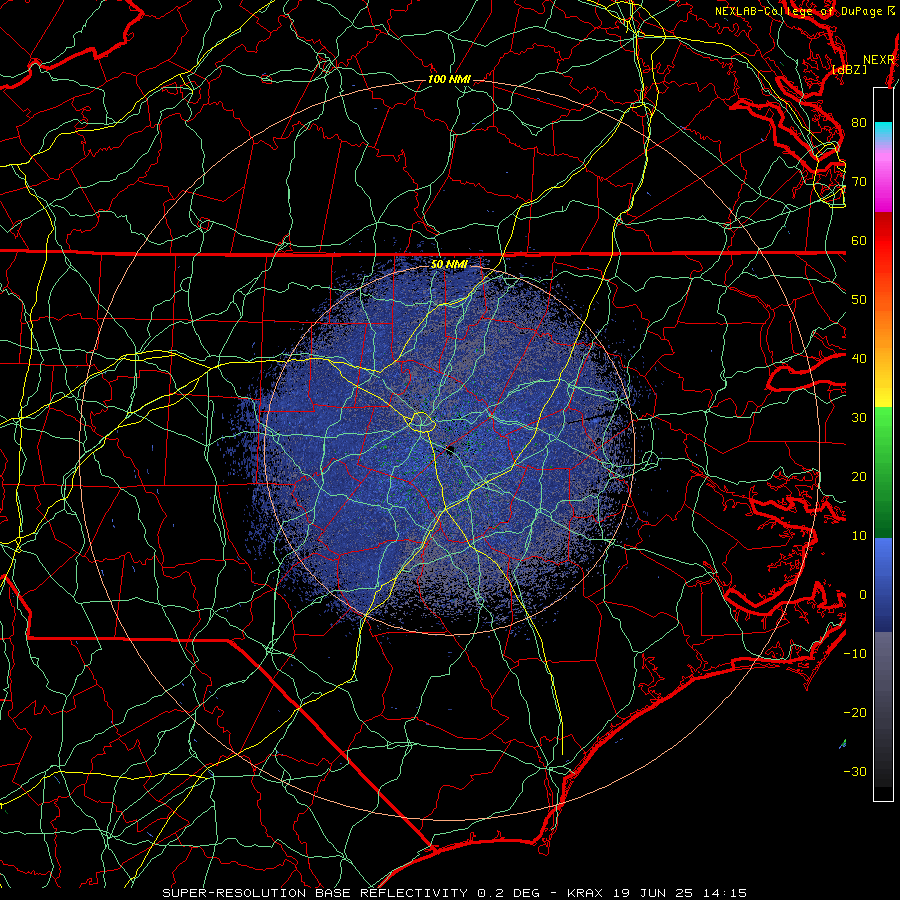Click the magenta segment of the color bar
The width and height of the screenshot is (900, 900).
point(883,189)
